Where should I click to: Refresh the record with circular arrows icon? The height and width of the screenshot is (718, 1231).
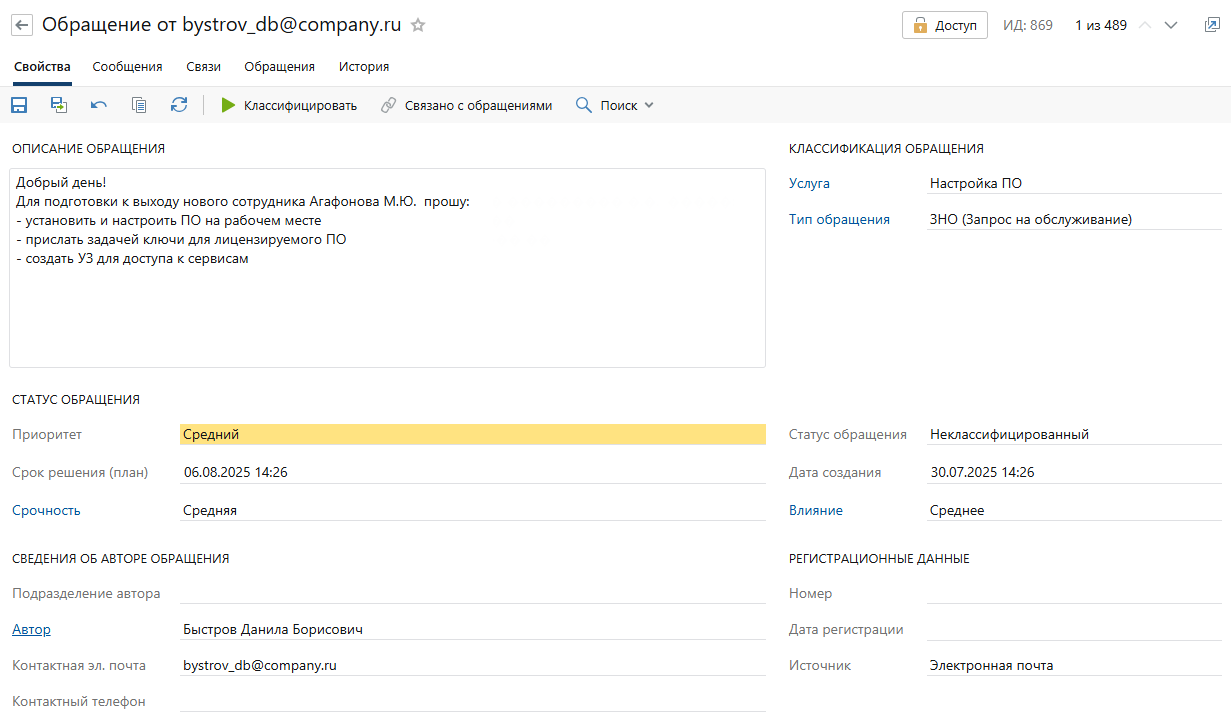coord(179,105)
